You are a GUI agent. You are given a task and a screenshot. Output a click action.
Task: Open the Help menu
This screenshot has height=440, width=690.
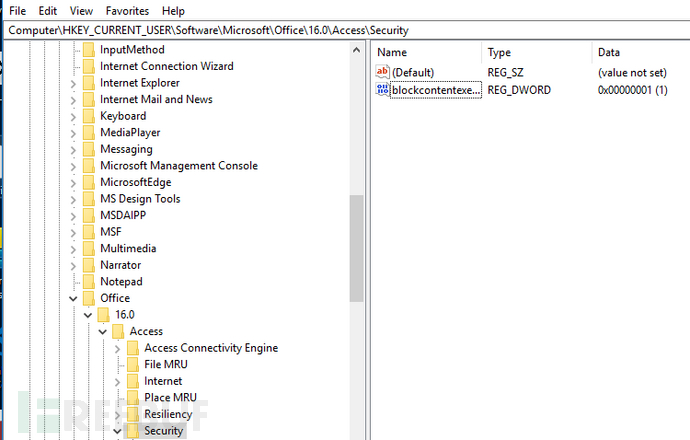click(173, 11)
